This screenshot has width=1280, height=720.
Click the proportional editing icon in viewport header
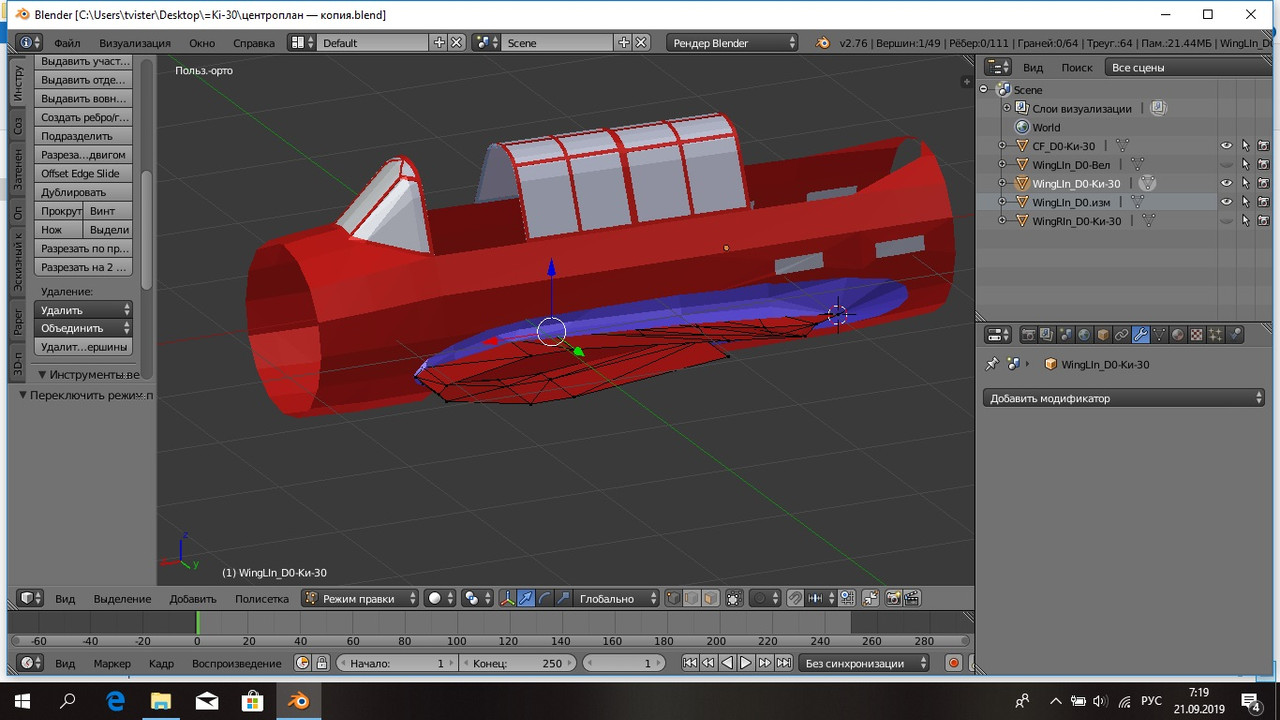tap(762, 598)
